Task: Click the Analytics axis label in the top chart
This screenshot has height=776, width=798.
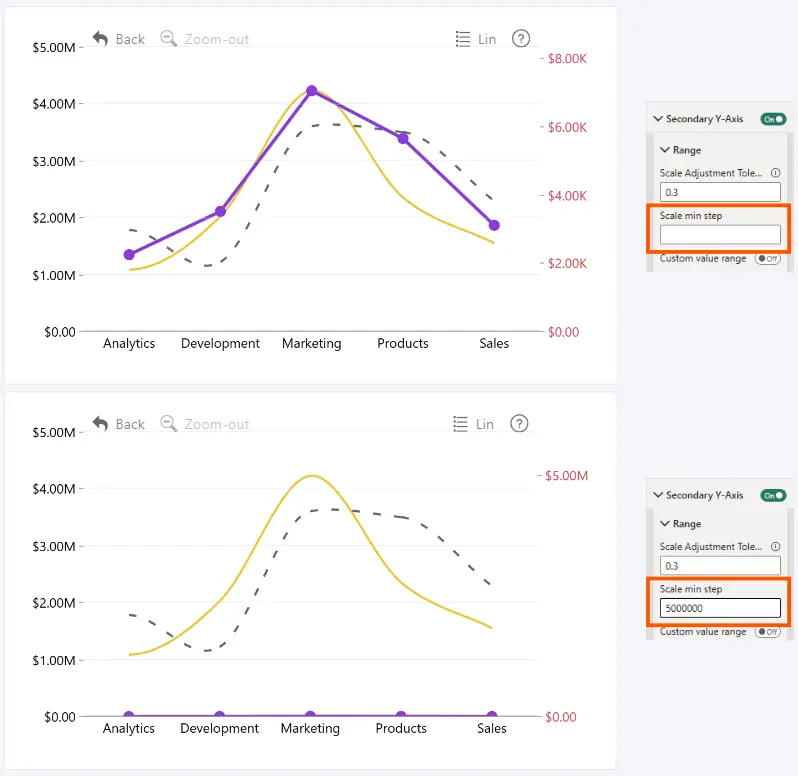Action: click(129, 343)
